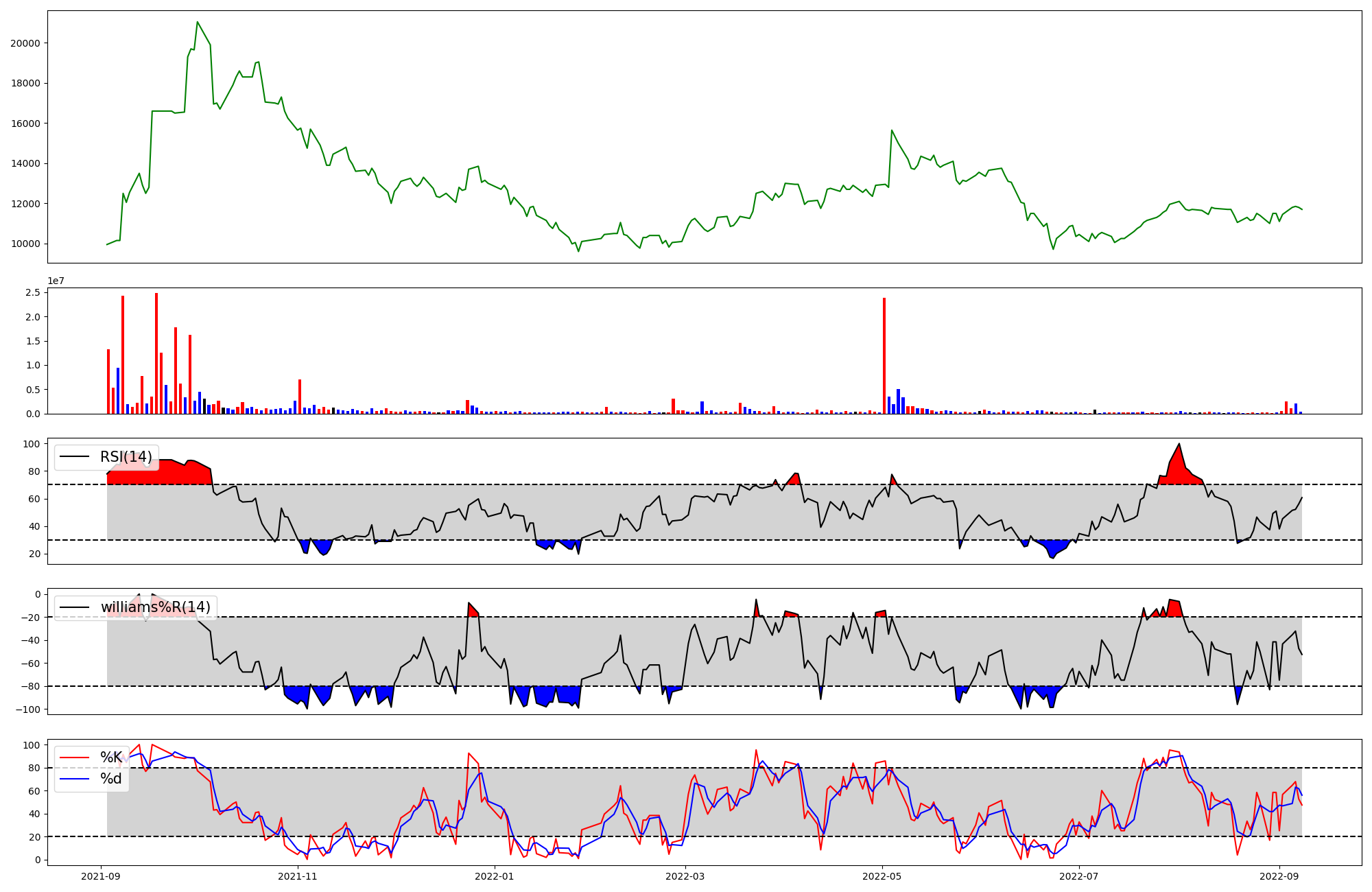
Task: Click the 2022-03 x-axis date label
Action: click(x=685, y=876)
